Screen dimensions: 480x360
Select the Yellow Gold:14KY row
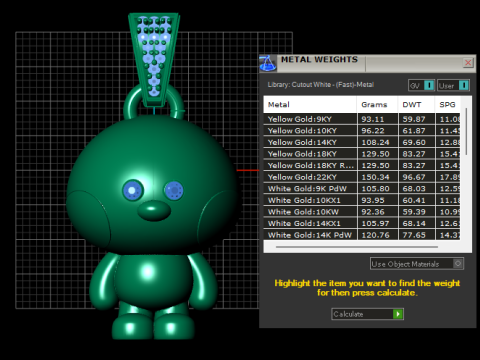click(x=362, y=142)
